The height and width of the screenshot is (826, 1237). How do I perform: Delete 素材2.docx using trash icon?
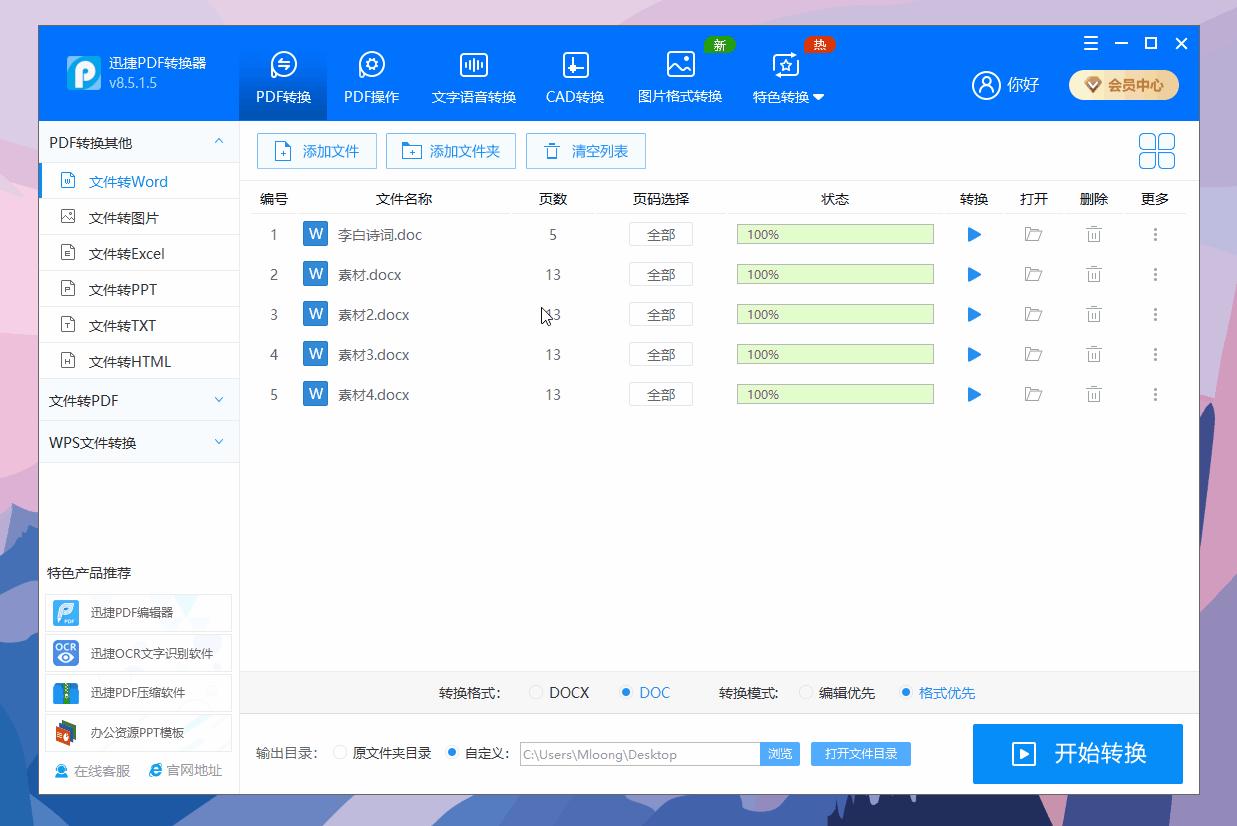1094,314
